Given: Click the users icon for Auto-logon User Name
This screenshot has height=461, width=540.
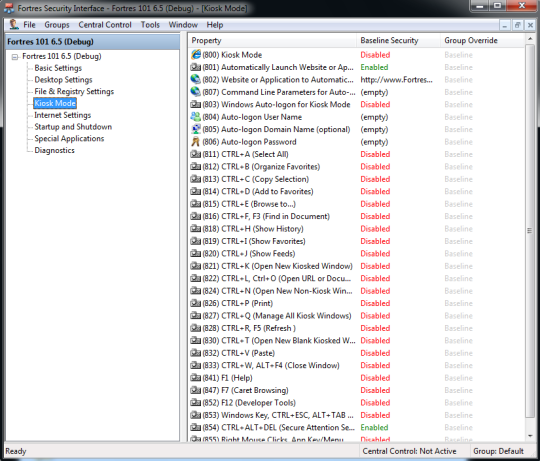Looking at the screenshot, I should click(x=196, y=117).
